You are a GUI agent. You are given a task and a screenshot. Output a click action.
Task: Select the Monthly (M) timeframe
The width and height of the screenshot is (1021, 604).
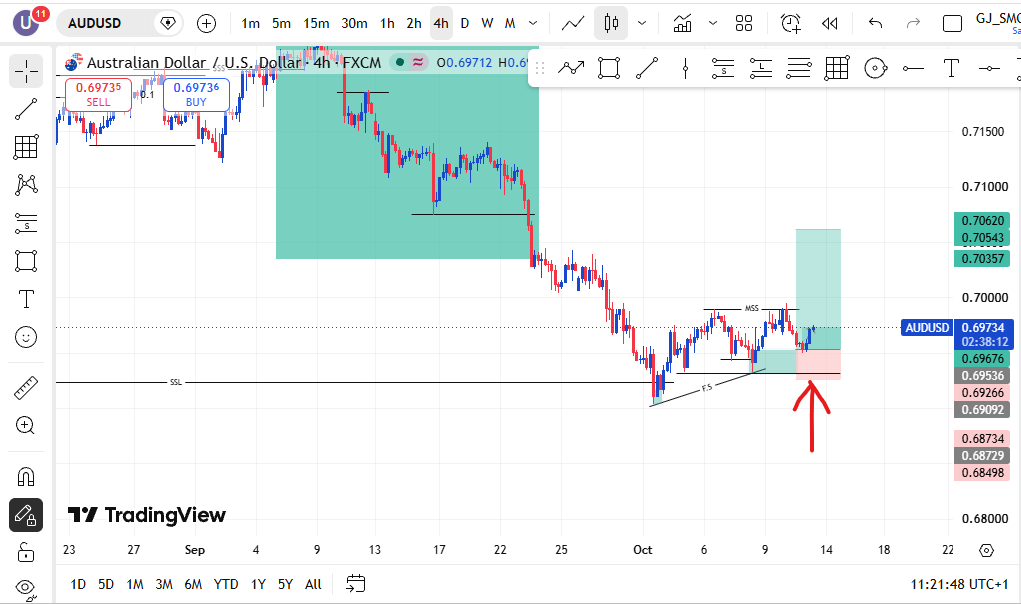tap(510, 23)
